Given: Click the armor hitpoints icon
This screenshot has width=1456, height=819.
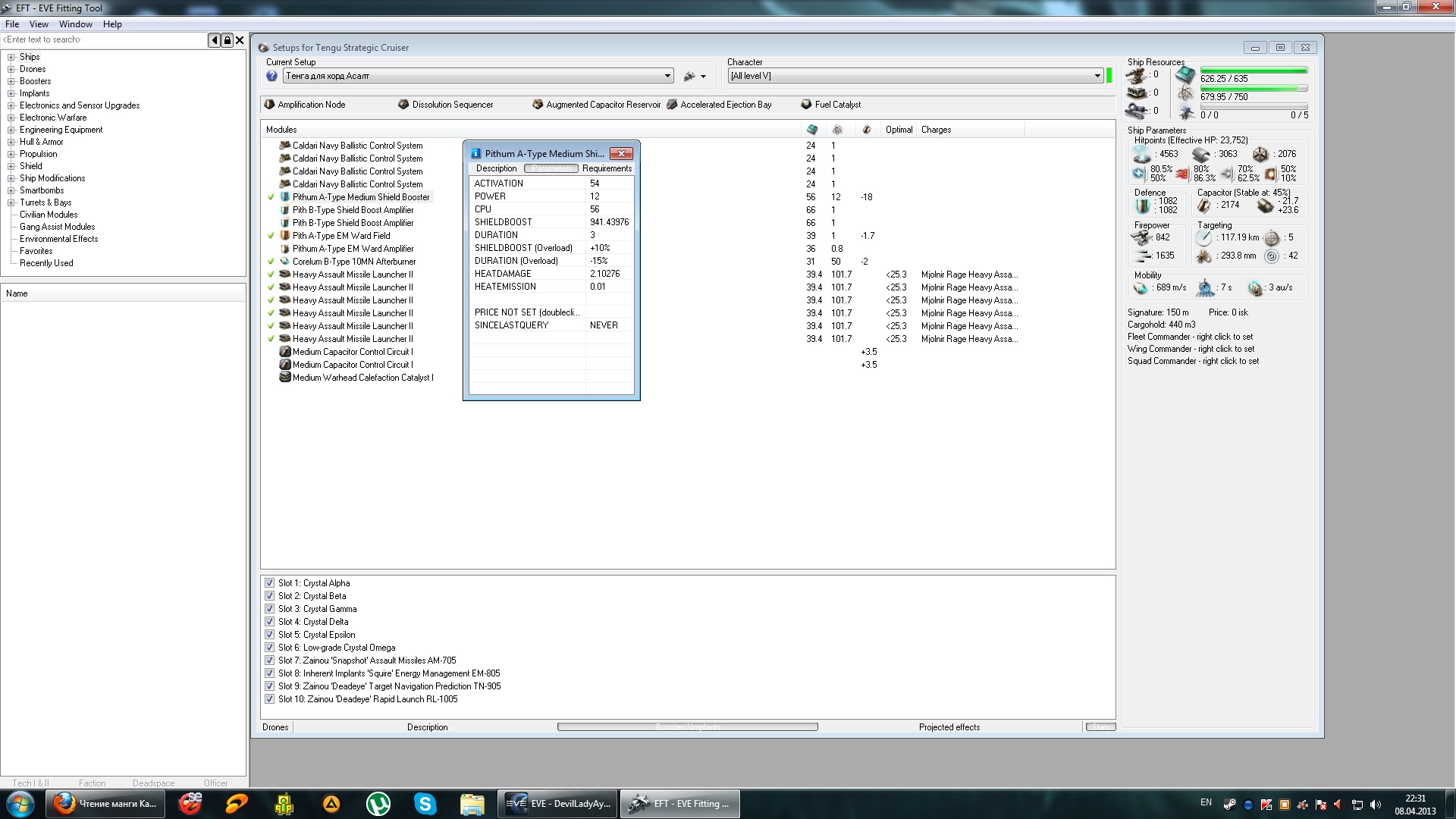Looking at the screenshot, I should [x=1200, y=155].
